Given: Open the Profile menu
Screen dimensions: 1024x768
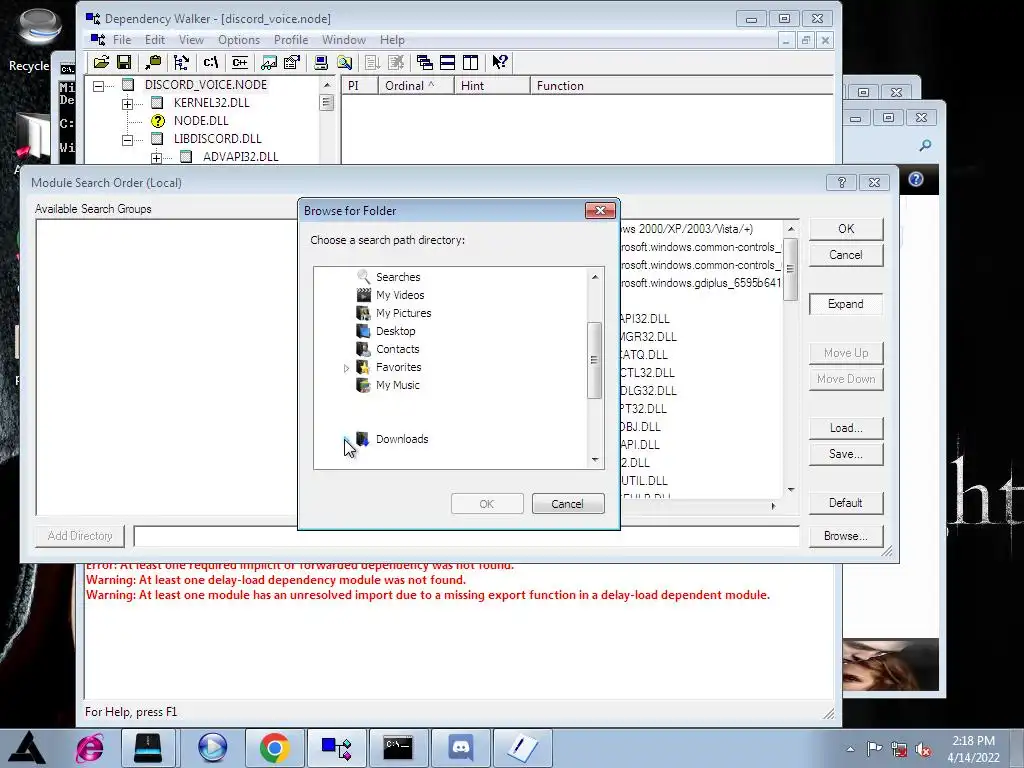Looking at the screenshot, I should 291,40.
